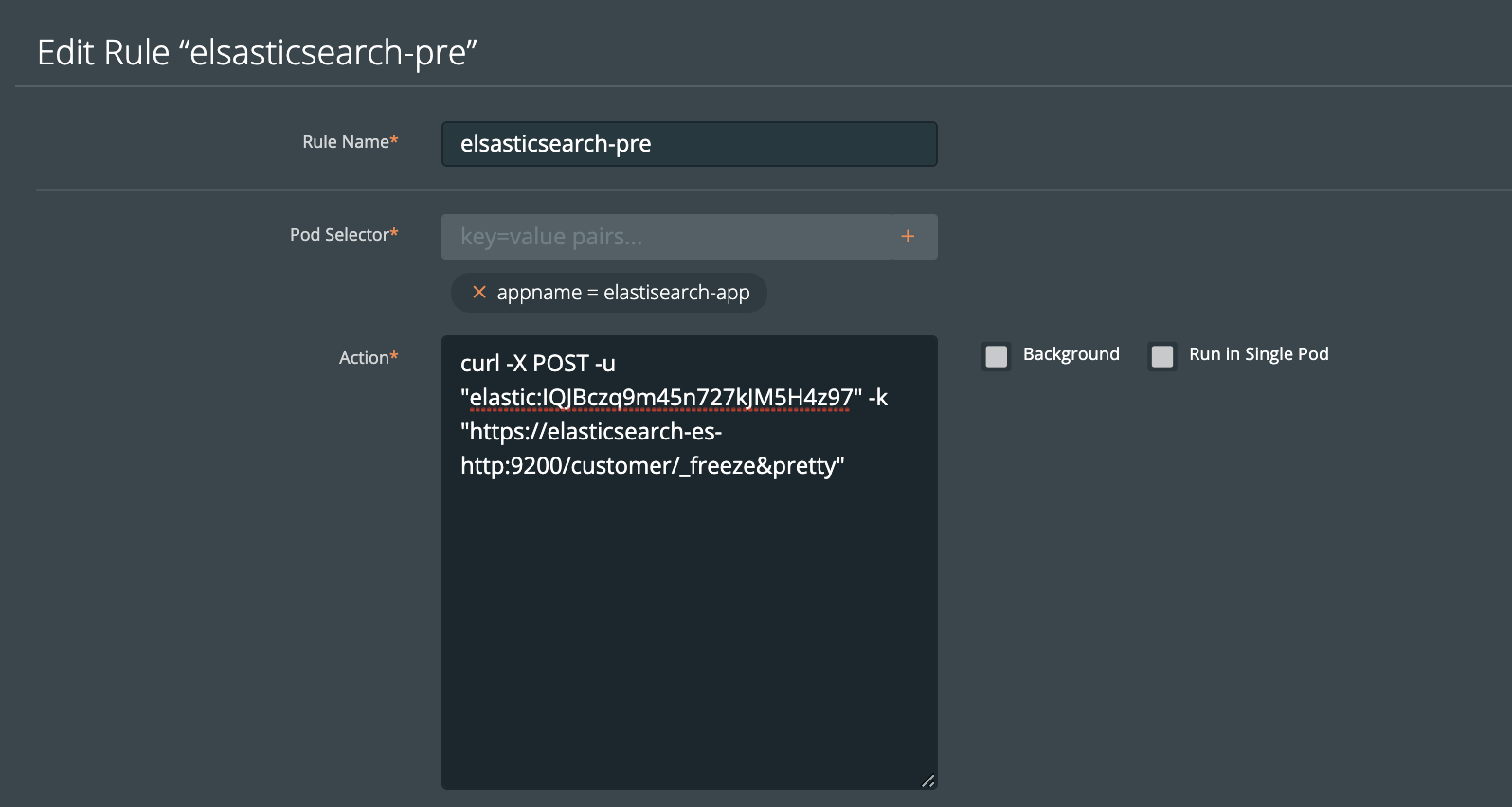Remove the appname = elastisearch-app selector tag
The height and width of the screenshot is (807, 1512).
tap(479, 293)
